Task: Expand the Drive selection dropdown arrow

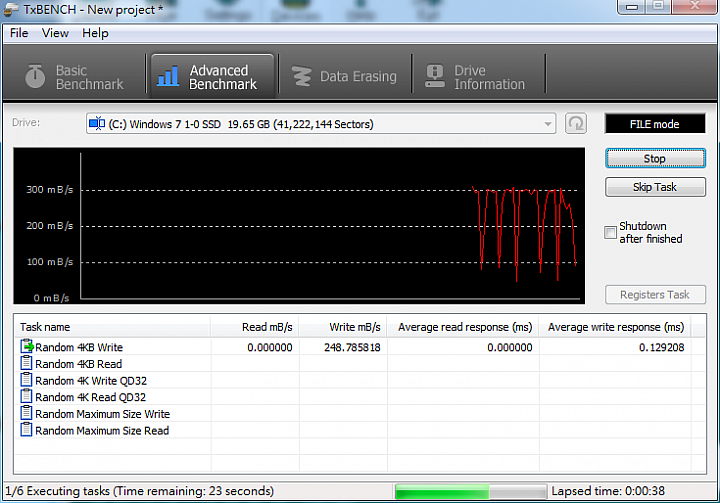Action: 547,124
